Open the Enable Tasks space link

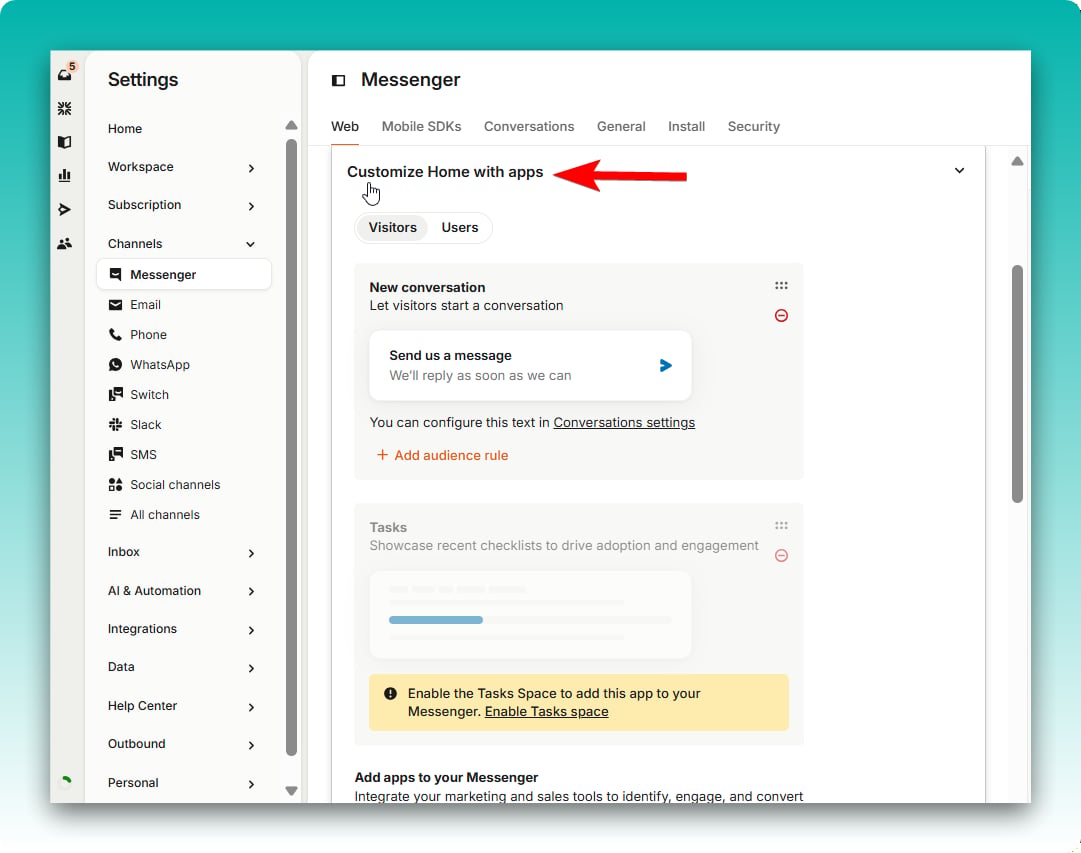pyautogui.click(x=546, y=712)
